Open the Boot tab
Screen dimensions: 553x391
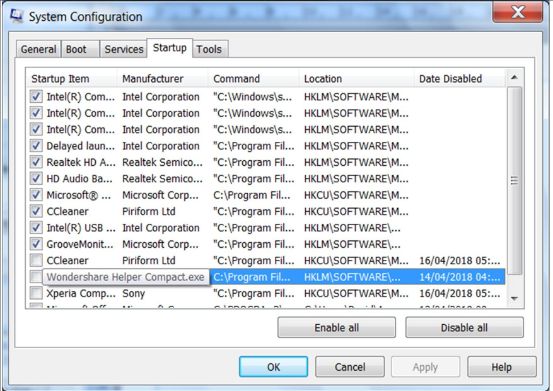76,49
